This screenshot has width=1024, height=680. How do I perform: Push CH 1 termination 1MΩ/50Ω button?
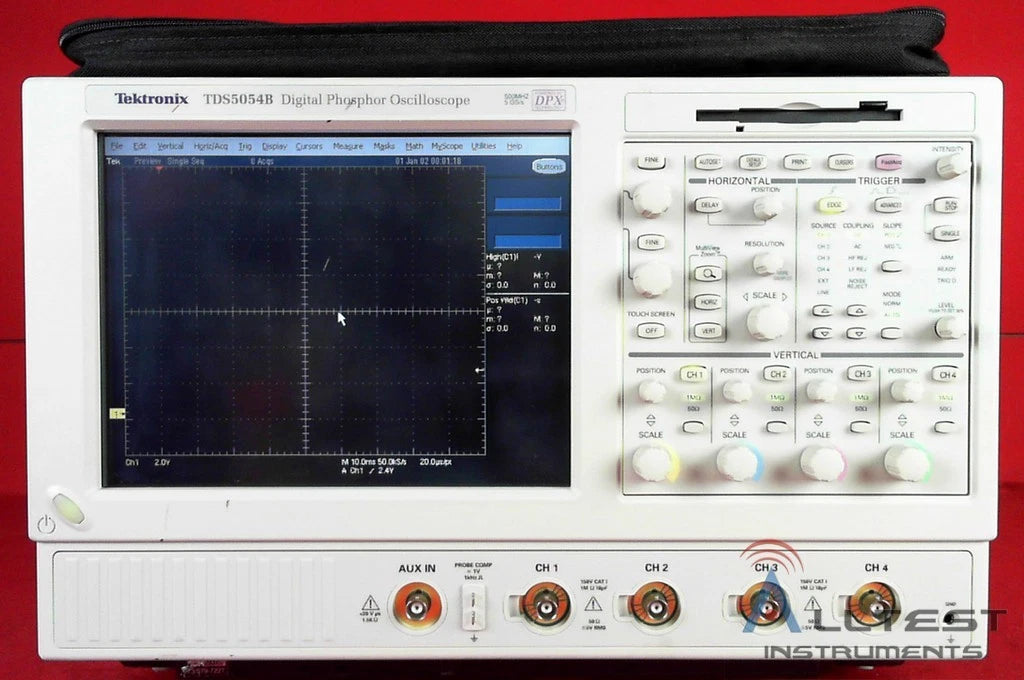click(693, 427)
